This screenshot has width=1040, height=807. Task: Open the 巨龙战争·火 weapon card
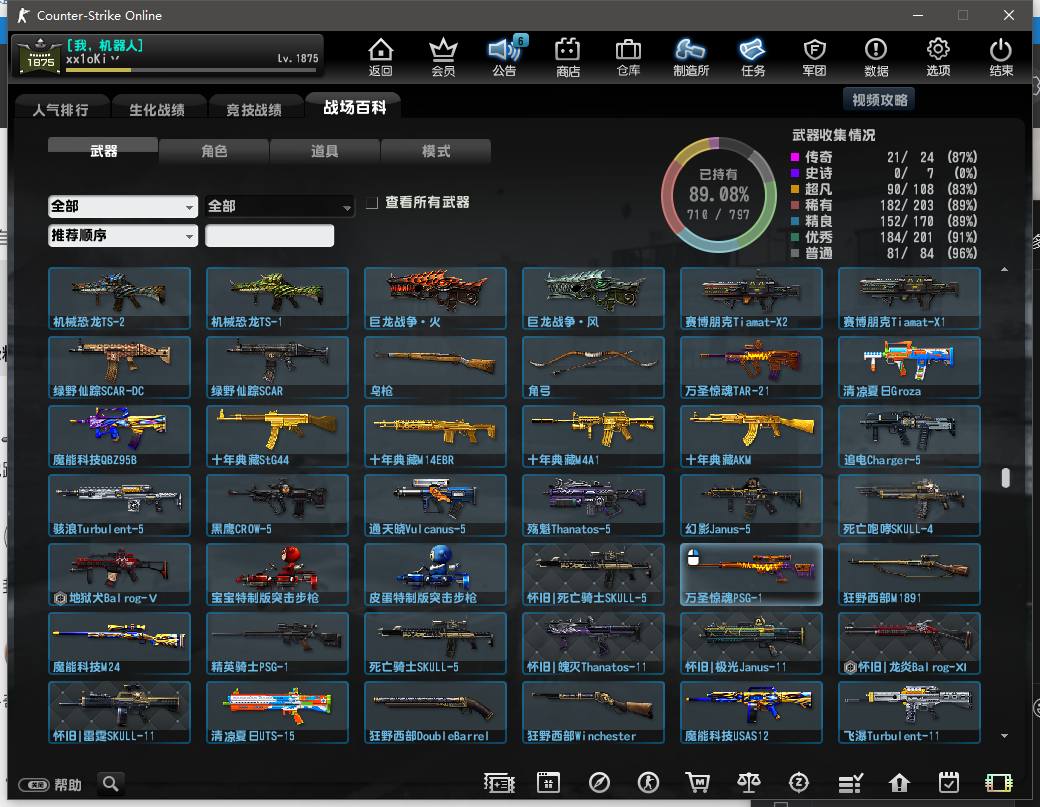pos(435,298)
